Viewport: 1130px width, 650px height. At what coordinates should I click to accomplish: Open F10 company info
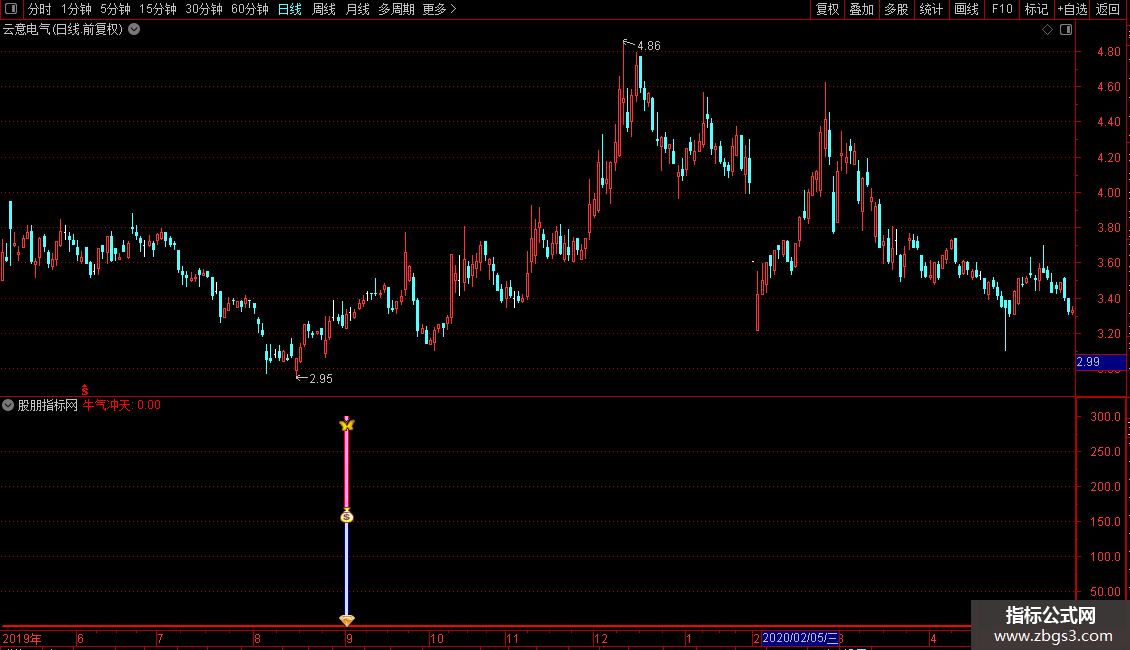[1002, 9]
